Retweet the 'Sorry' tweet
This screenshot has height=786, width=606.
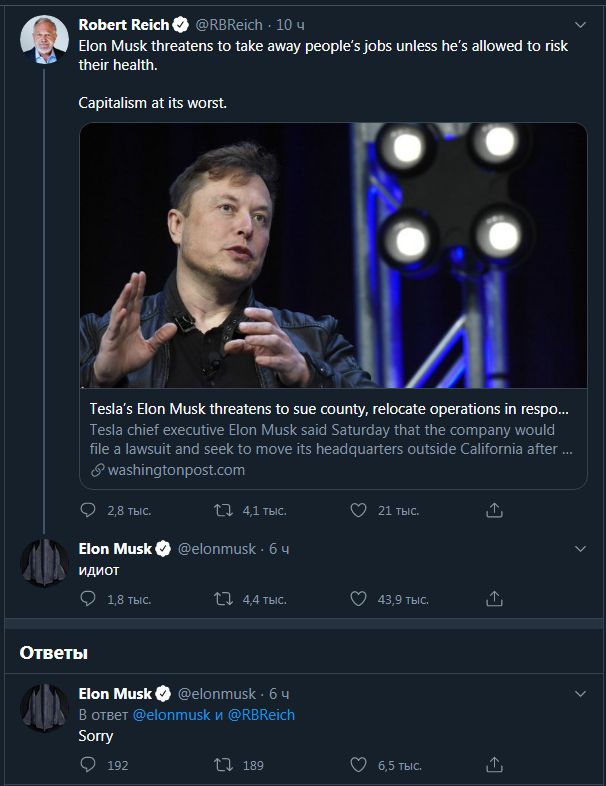[x=224, y=765]
